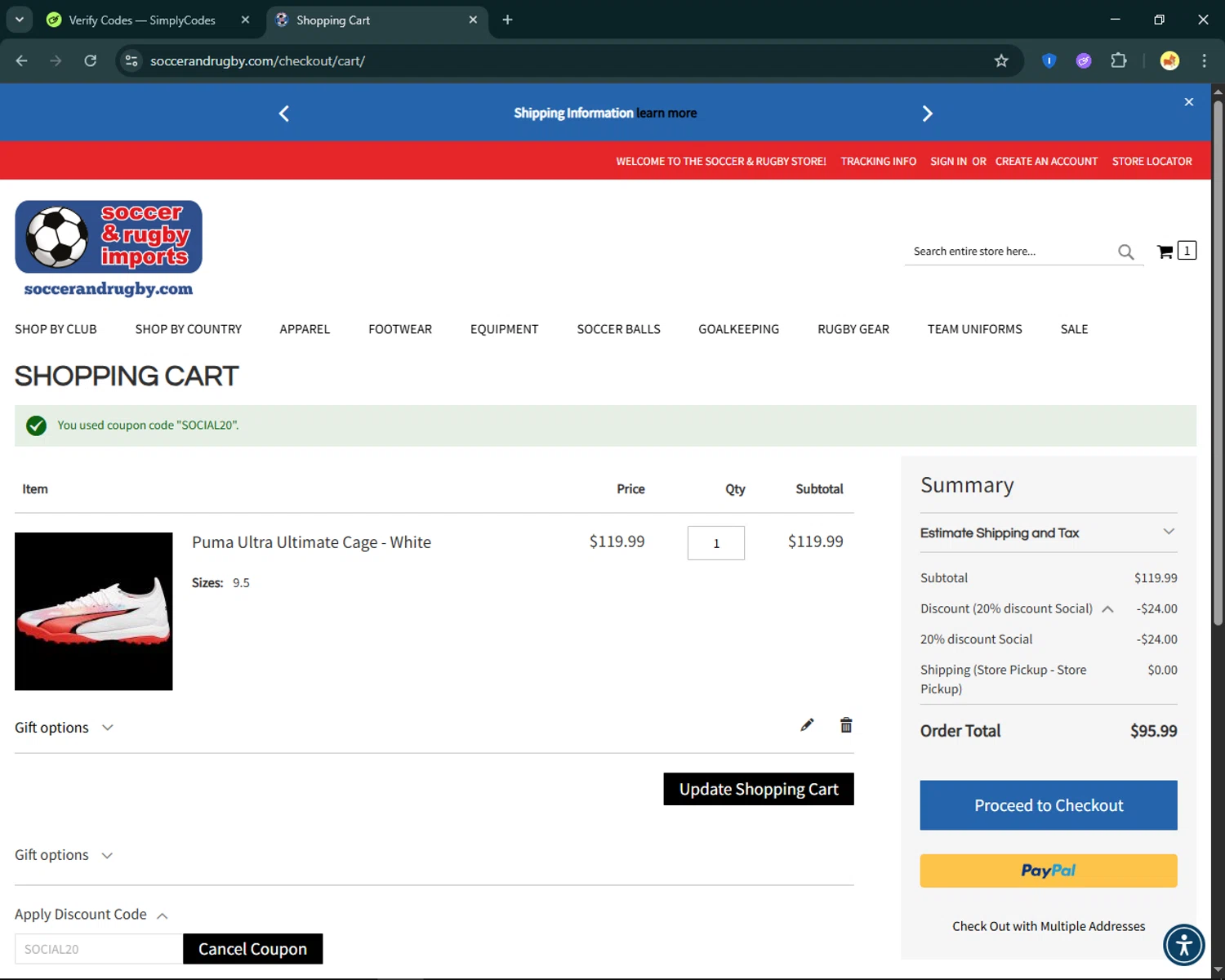Image resolution: width=1225 pixels, height=980 pixels.
Task: Open the tab search dropdown arrow
Action: tap(20, 20)
